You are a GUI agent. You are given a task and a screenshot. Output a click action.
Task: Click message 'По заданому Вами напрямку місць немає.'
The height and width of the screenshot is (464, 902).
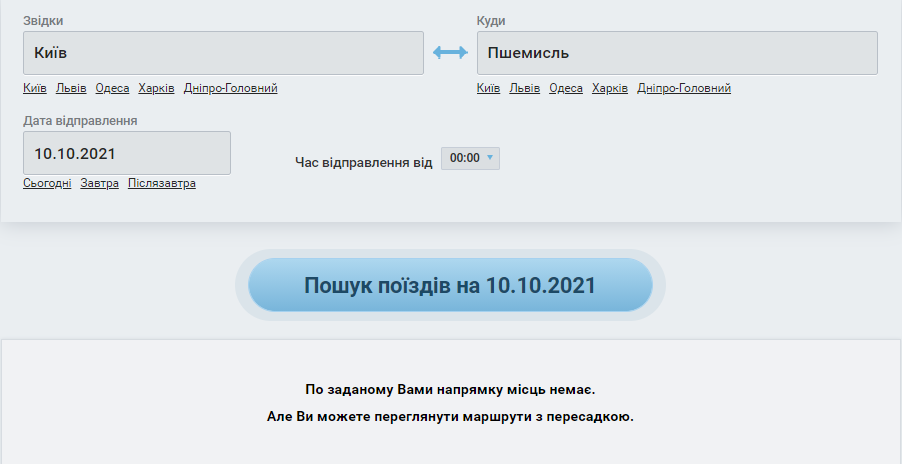[450, 390]
